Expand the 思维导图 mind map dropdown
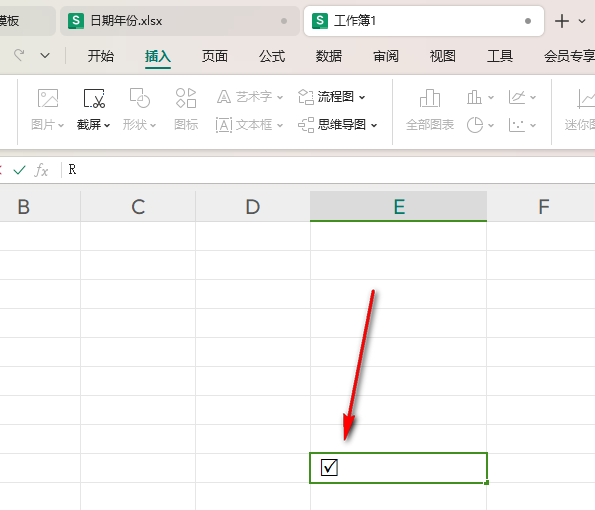The width and height of the screenshot is (595, 510). click(x=374, y=125)
